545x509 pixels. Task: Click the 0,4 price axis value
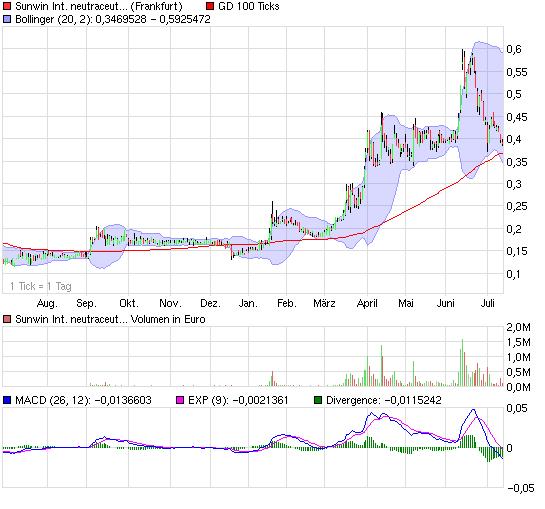[x=514, y=139]
